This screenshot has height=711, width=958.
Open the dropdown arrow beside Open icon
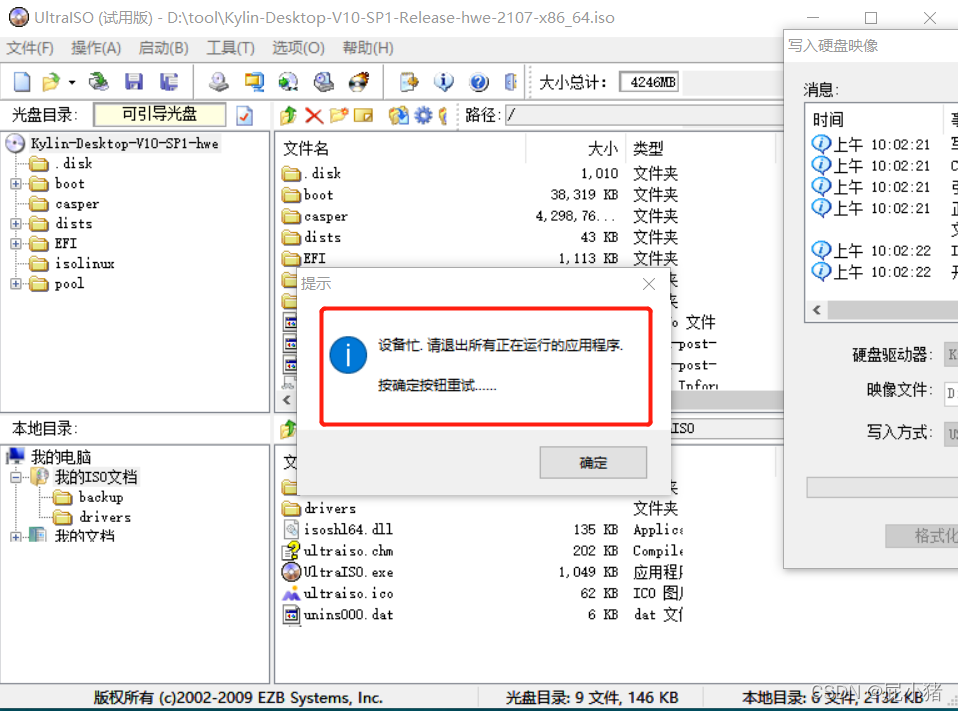coord(71,82)
